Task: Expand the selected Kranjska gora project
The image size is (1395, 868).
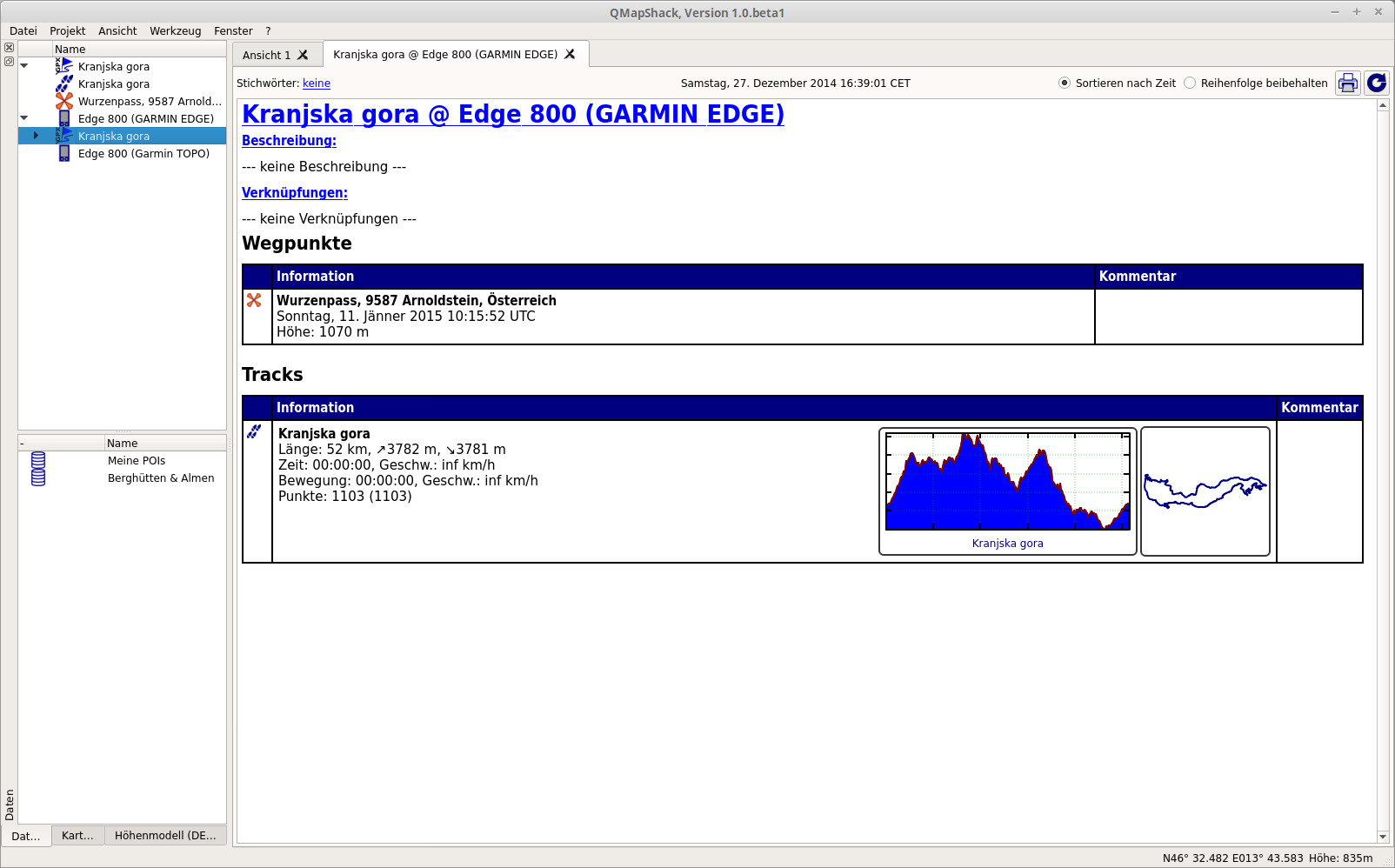Action: coord(36,136)
